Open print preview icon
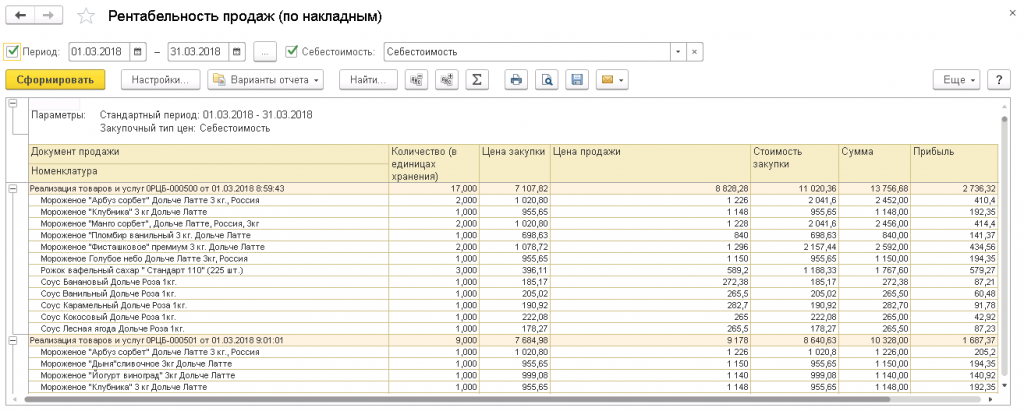The image size is (1024, 411). pos(547,80)
